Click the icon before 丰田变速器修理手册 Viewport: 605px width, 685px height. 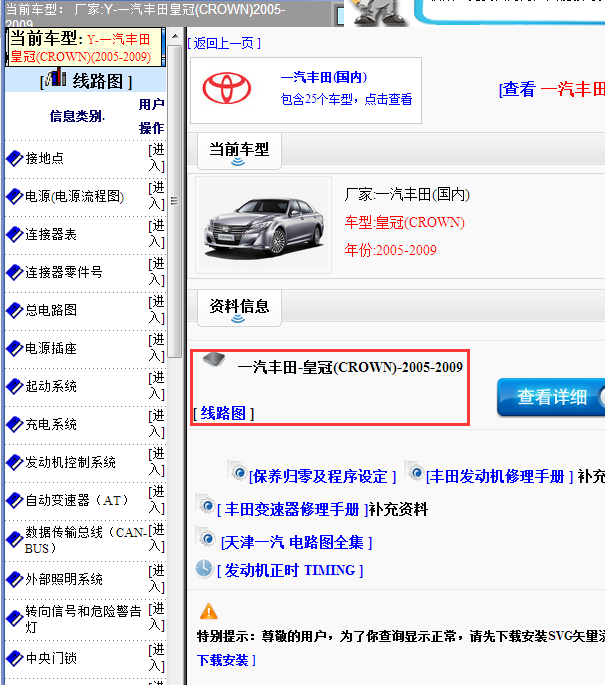(x=205, y=504)
